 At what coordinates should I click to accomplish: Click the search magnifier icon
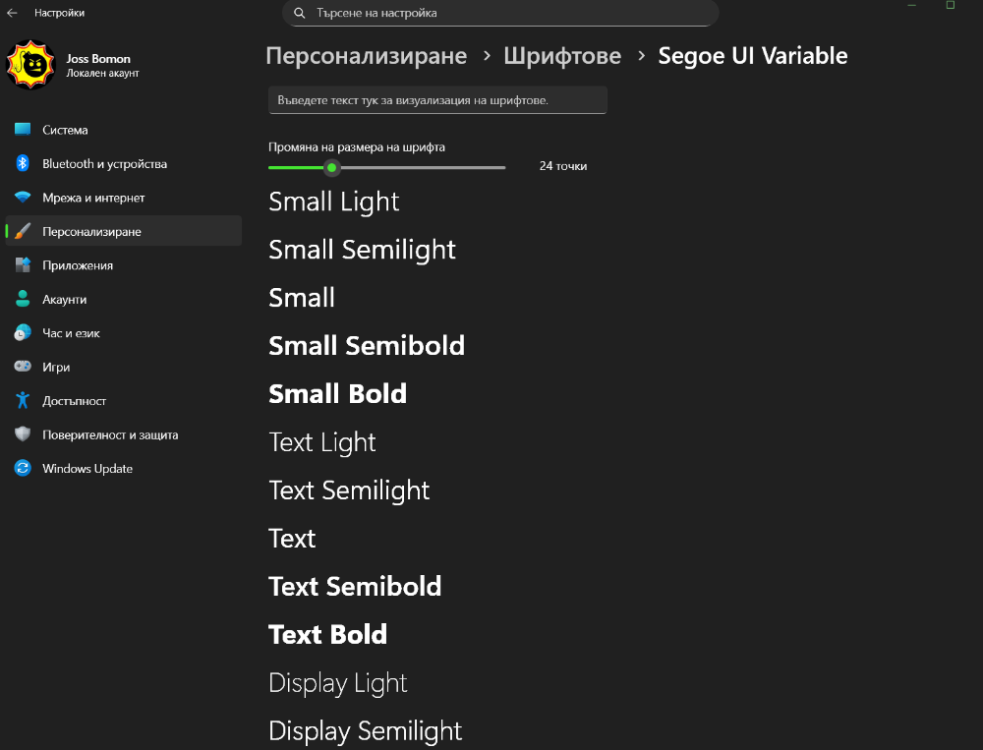(300, 13)
